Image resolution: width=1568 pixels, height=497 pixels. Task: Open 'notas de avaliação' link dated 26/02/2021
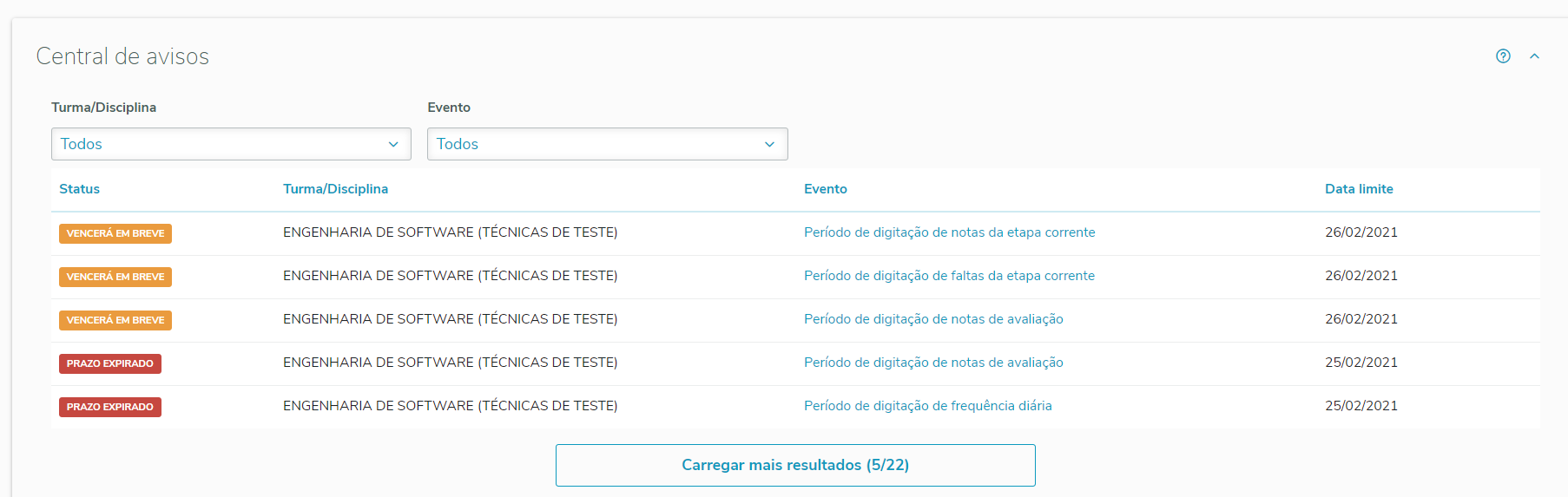point(933,319)
